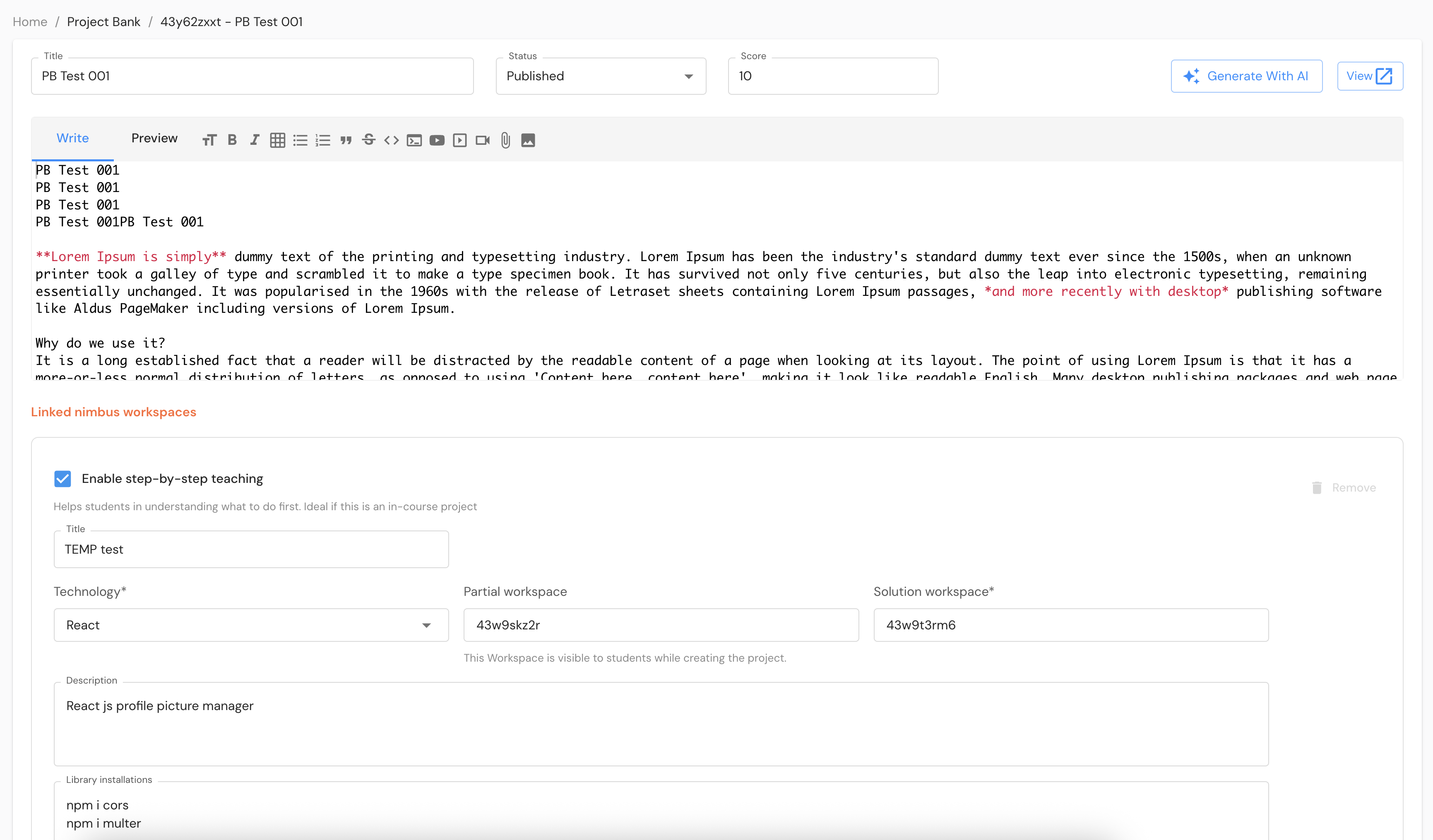This screenshot has width=1433, height=840.
Task: Click the 'Why do we use it?' line
Action: click(x=100, y=343)
